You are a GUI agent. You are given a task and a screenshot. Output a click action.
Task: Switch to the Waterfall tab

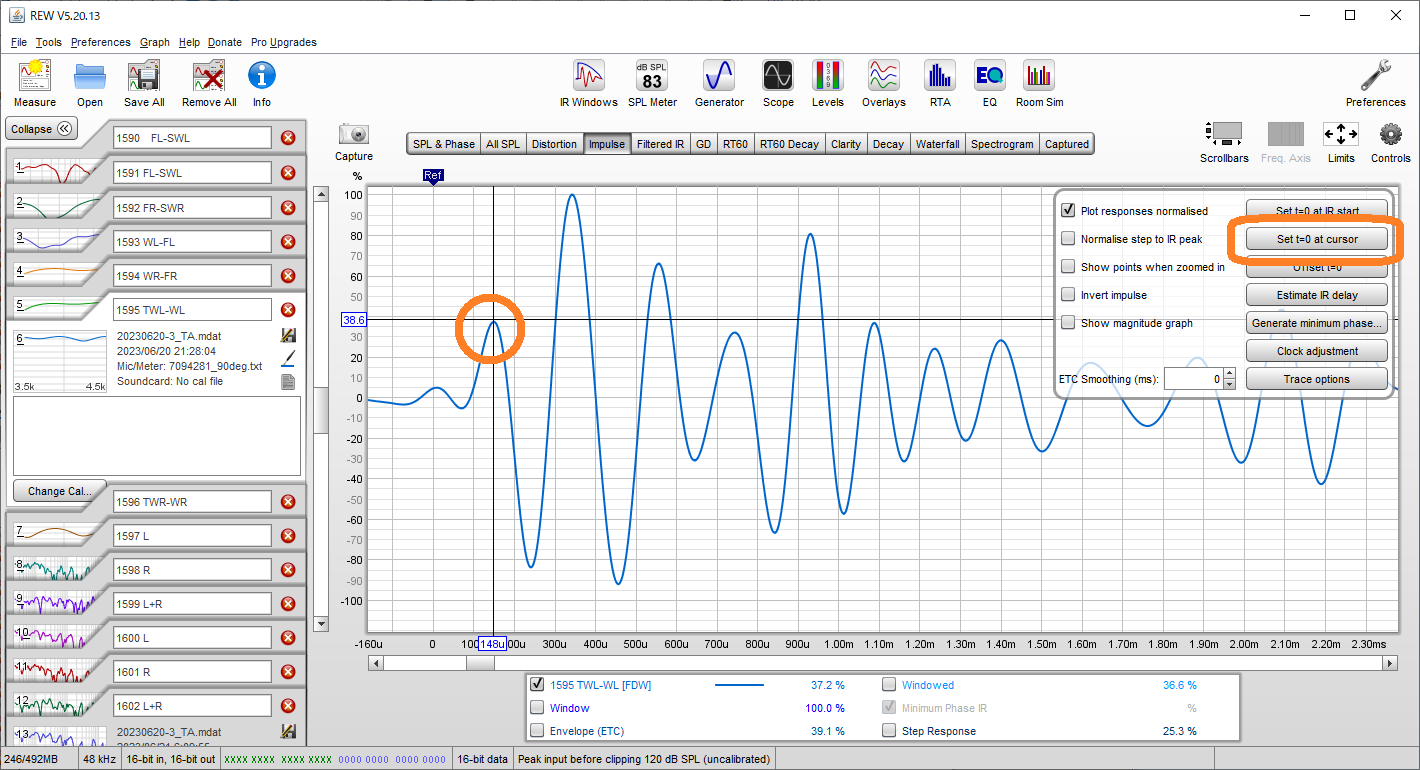click(x=937, y=144)
